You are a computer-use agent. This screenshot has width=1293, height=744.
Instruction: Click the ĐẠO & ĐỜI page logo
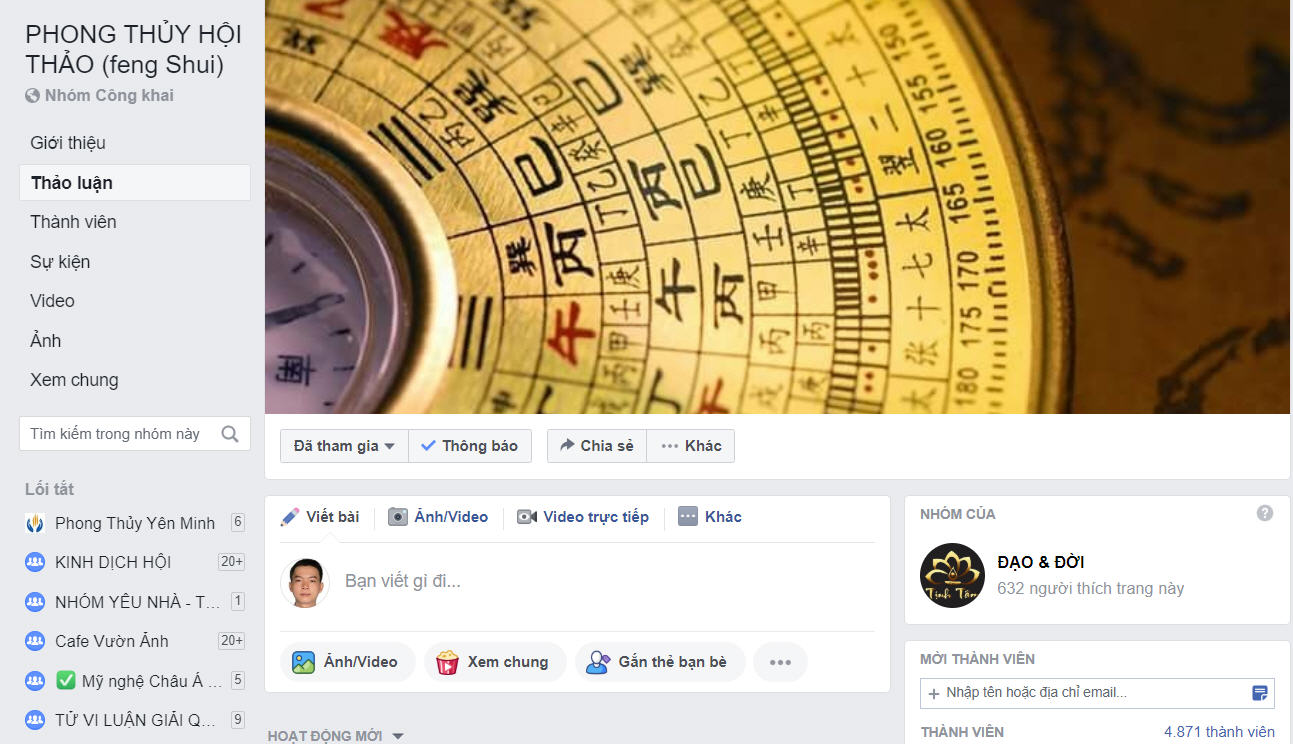coord(952,575)
